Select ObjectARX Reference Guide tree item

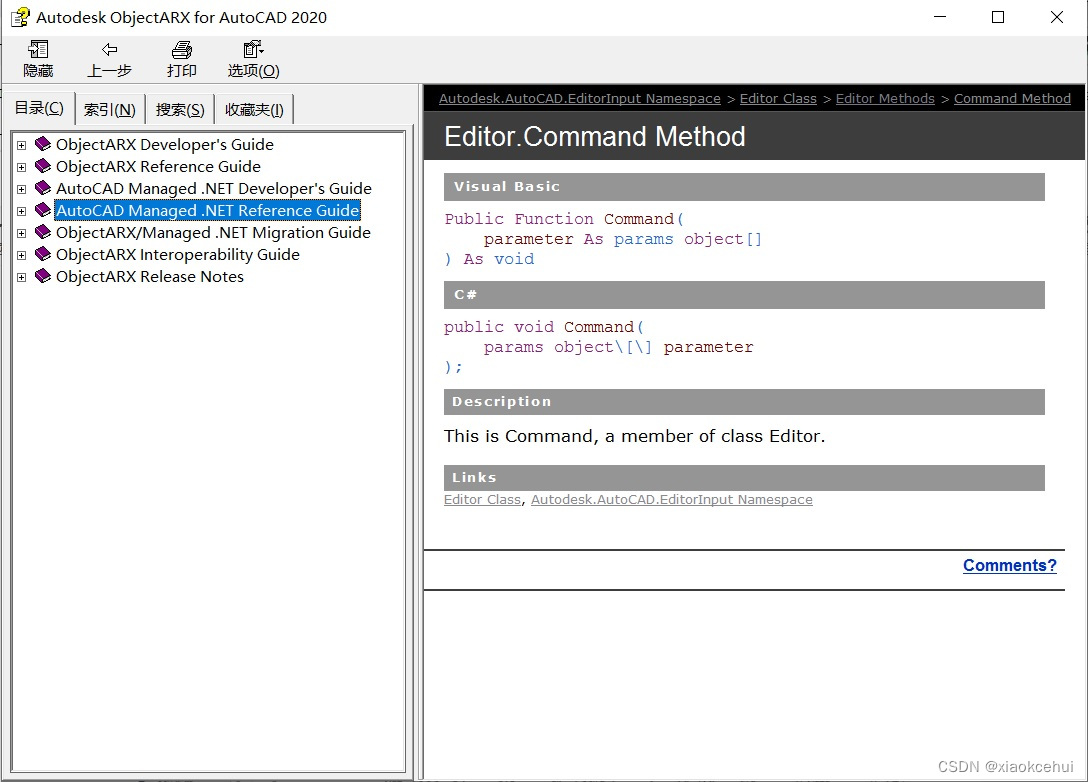(158, 167)
